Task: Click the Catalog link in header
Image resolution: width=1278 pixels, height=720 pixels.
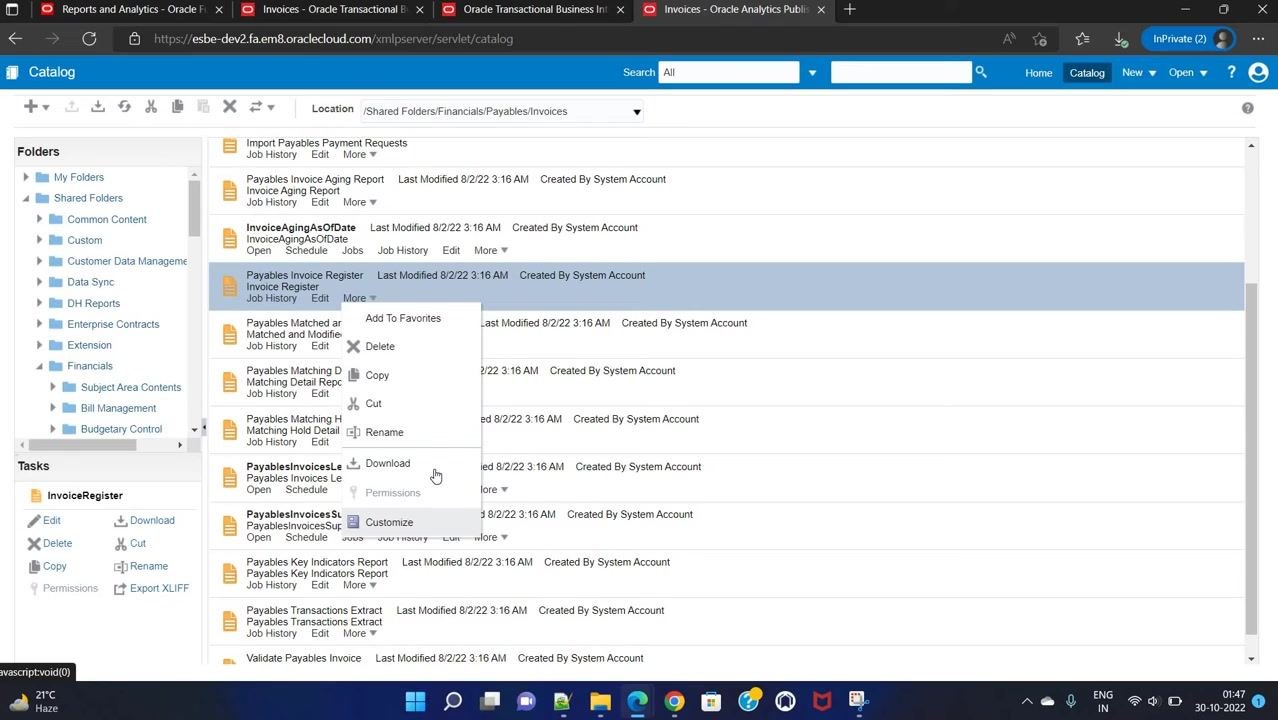Action: [x=1087, y=72]
